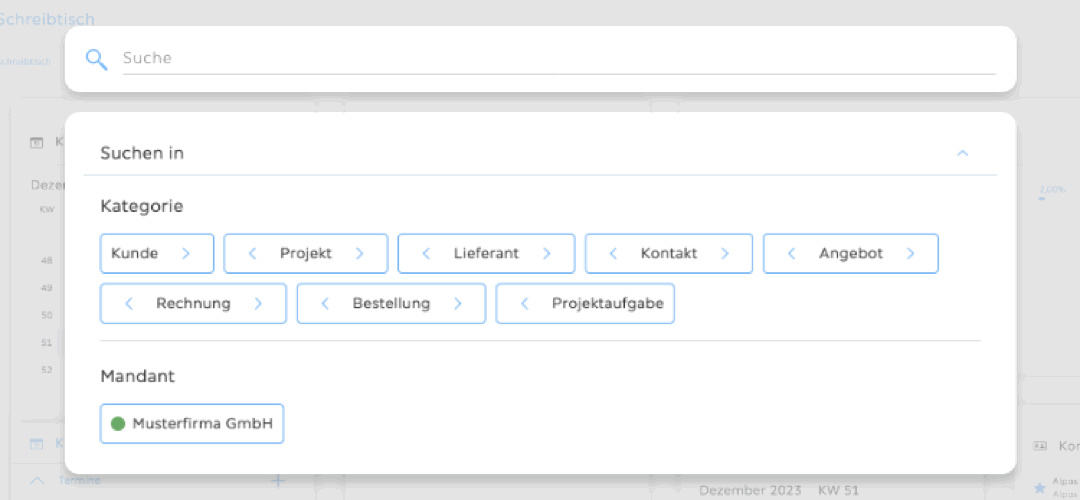Type in the Suche search field
1080x500 pixels.
click(x=558, y=58)
